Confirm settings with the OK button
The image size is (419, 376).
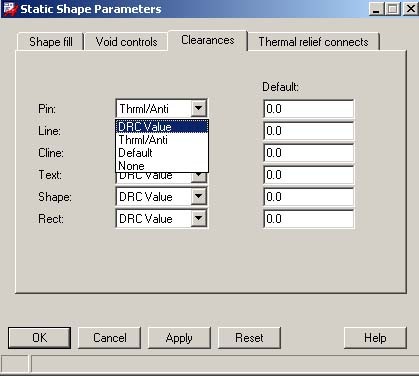(39, 338)
